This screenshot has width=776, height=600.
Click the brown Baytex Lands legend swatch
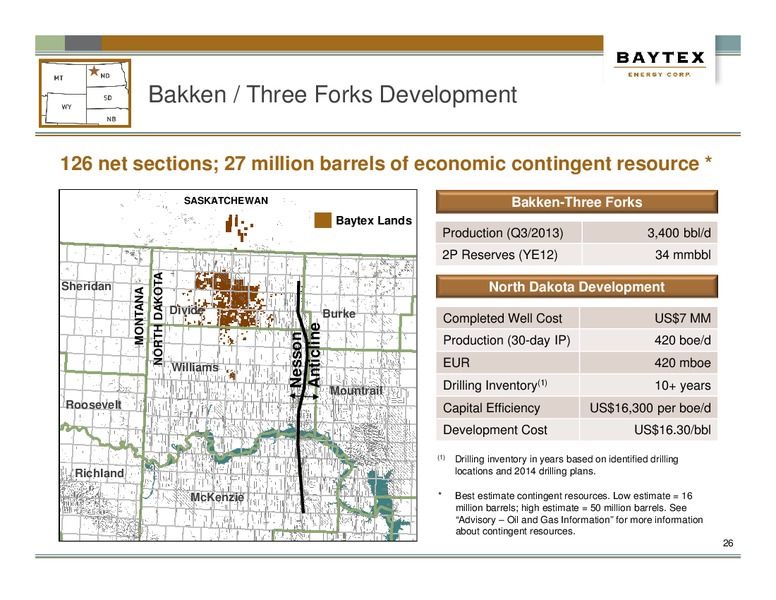323,220
